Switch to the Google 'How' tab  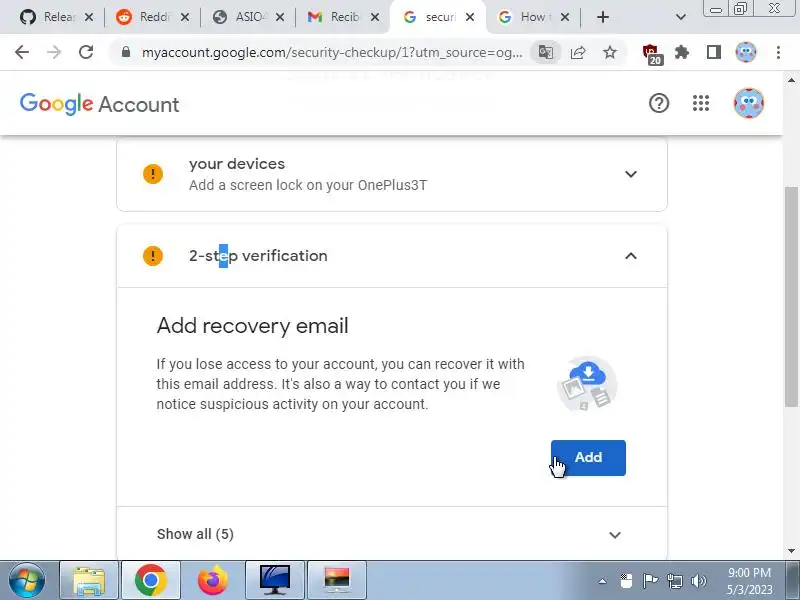pyautogui.click(x=532, y=17)
